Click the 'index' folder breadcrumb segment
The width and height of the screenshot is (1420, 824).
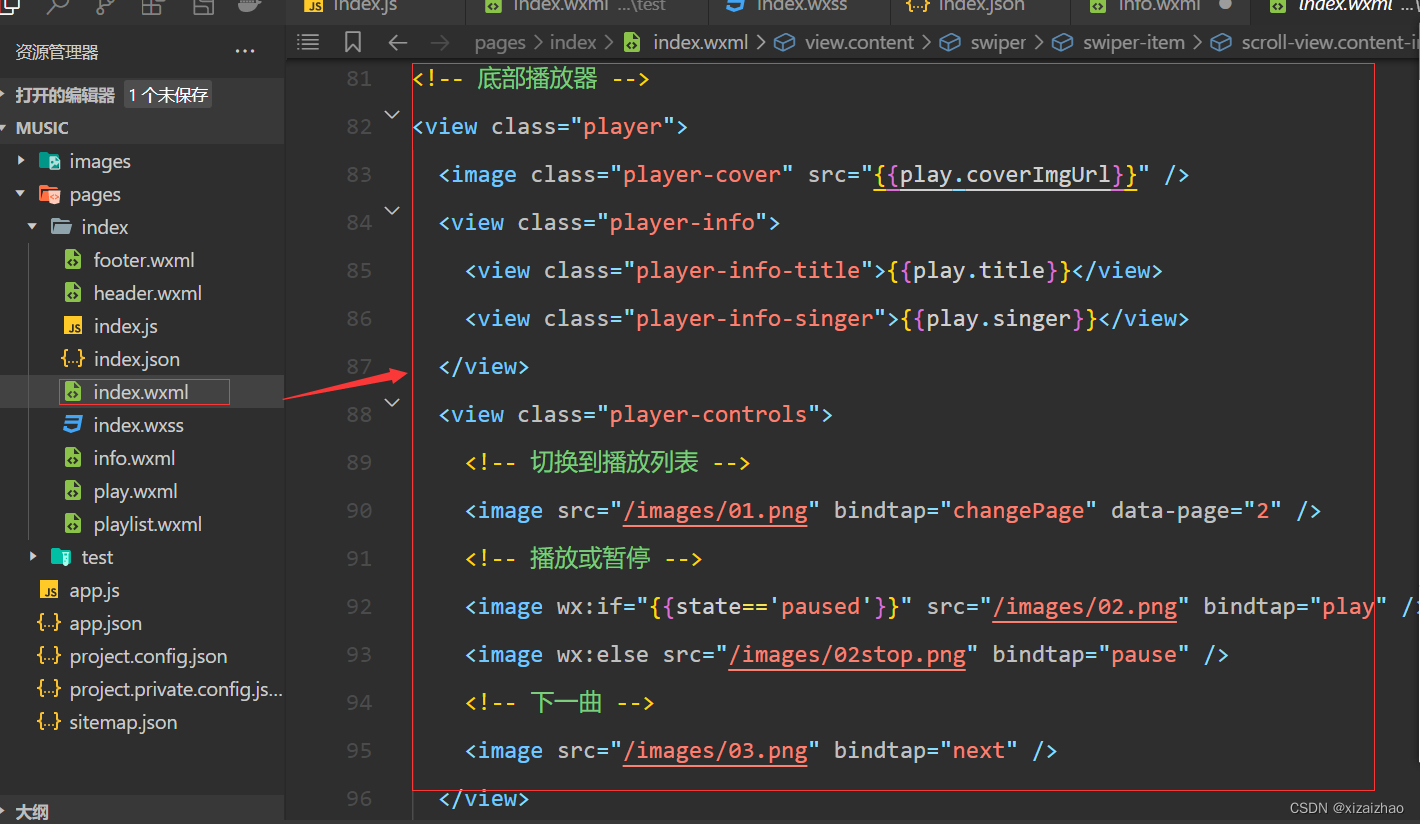(x=573, y=42)
